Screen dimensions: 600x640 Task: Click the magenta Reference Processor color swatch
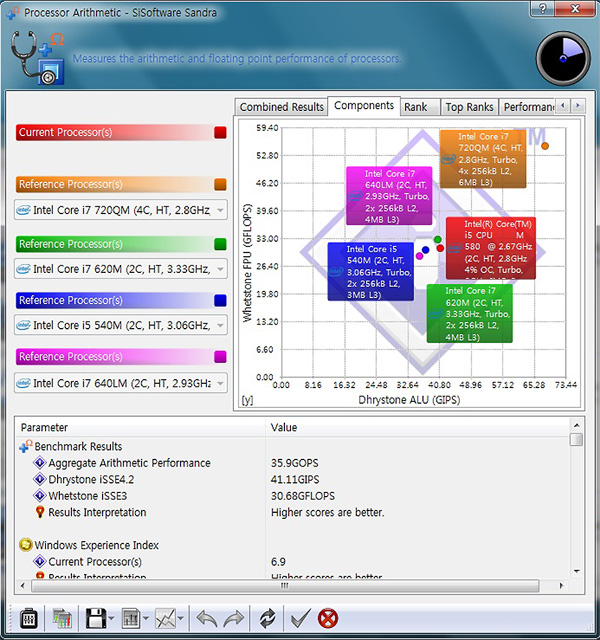tap(220, 357)
